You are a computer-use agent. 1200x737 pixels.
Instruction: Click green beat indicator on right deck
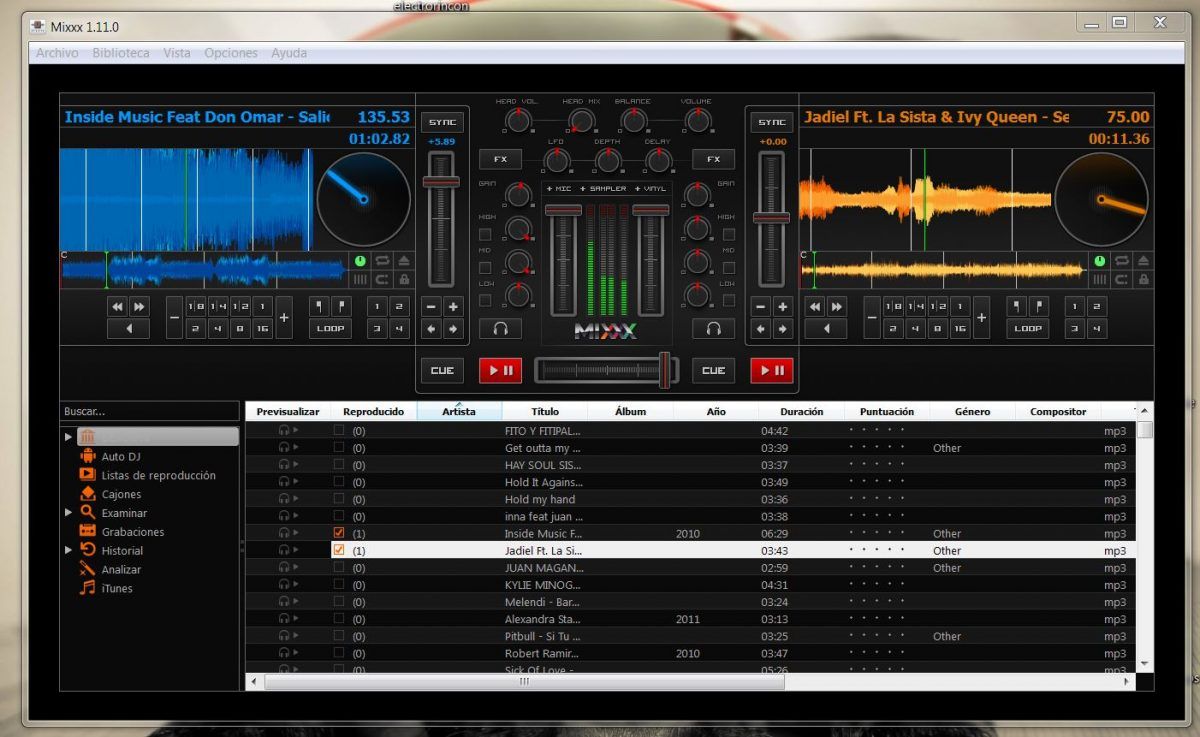point(1100,261)
